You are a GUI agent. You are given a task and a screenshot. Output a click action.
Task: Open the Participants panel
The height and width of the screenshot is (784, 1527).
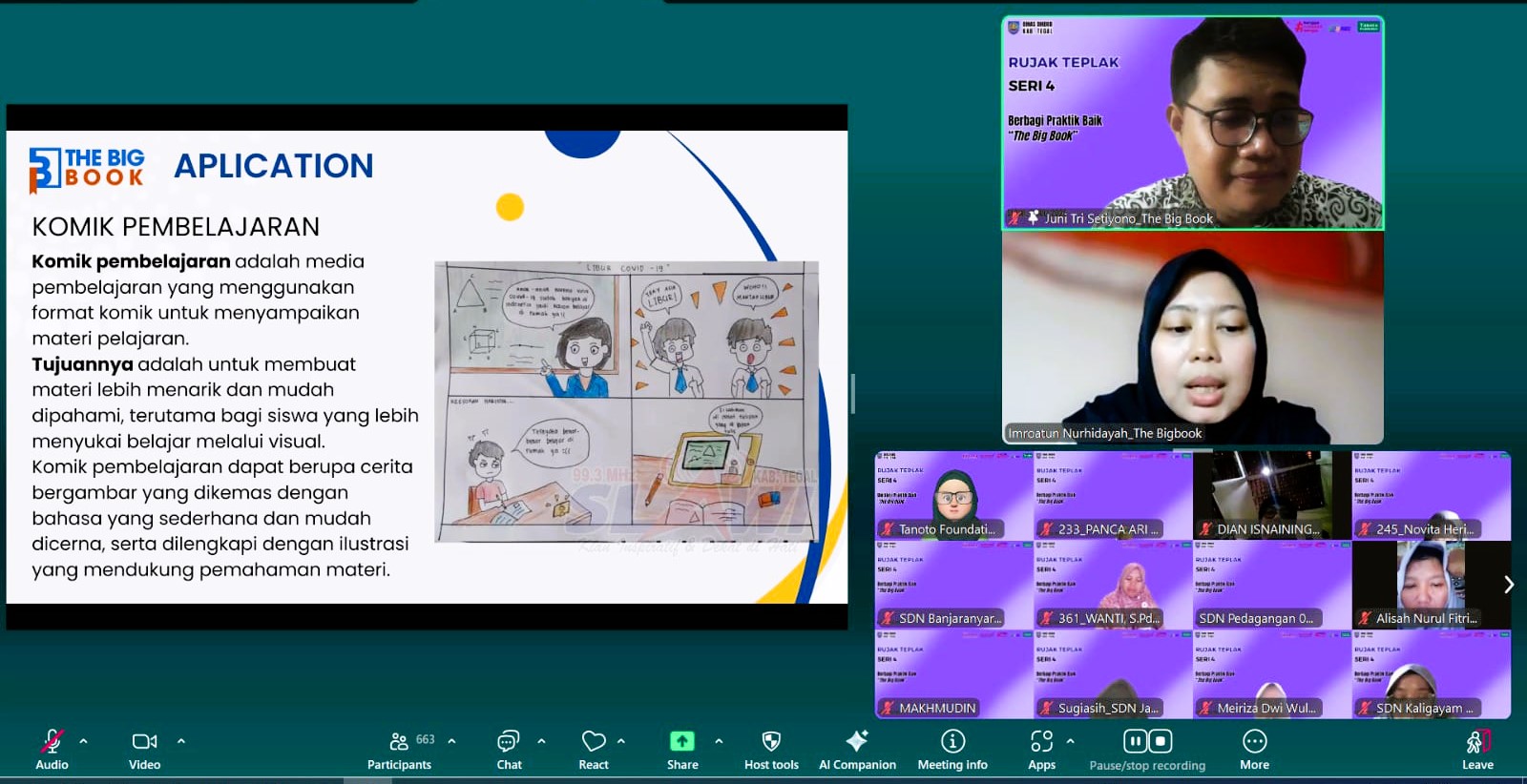(x=400, y=742)
